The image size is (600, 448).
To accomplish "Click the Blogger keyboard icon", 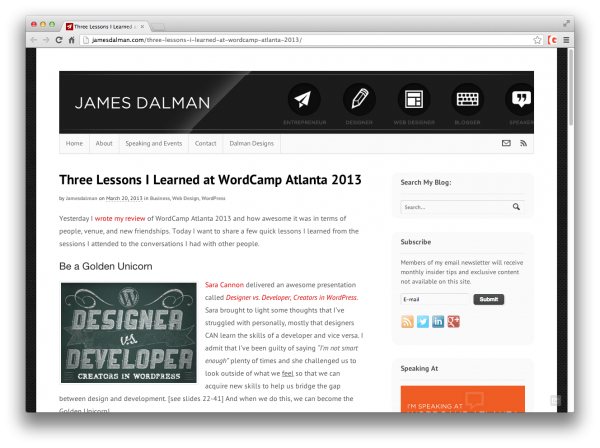I will coord(468,99).
